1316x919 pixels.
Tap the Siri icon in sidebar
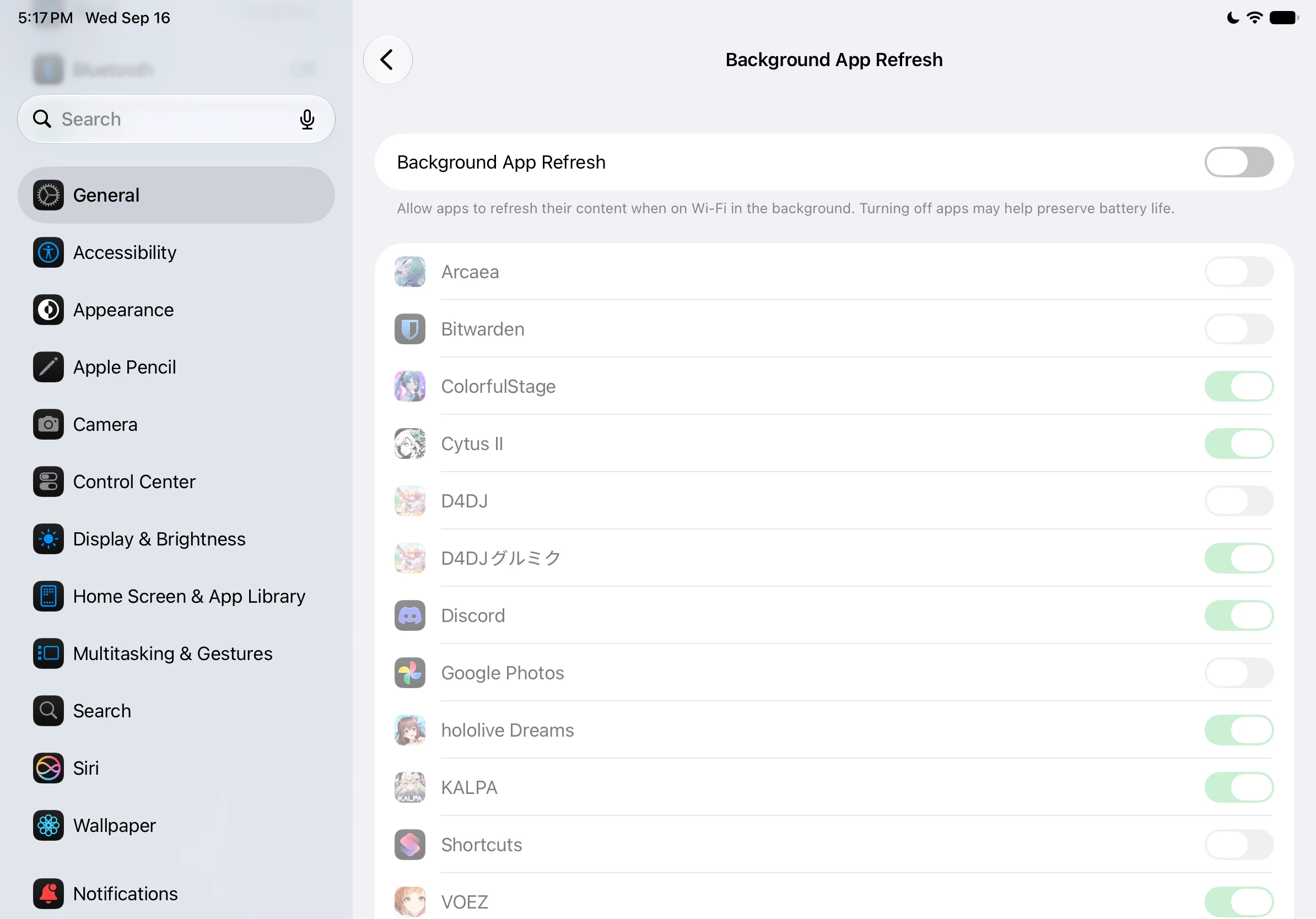coord(48,769)
